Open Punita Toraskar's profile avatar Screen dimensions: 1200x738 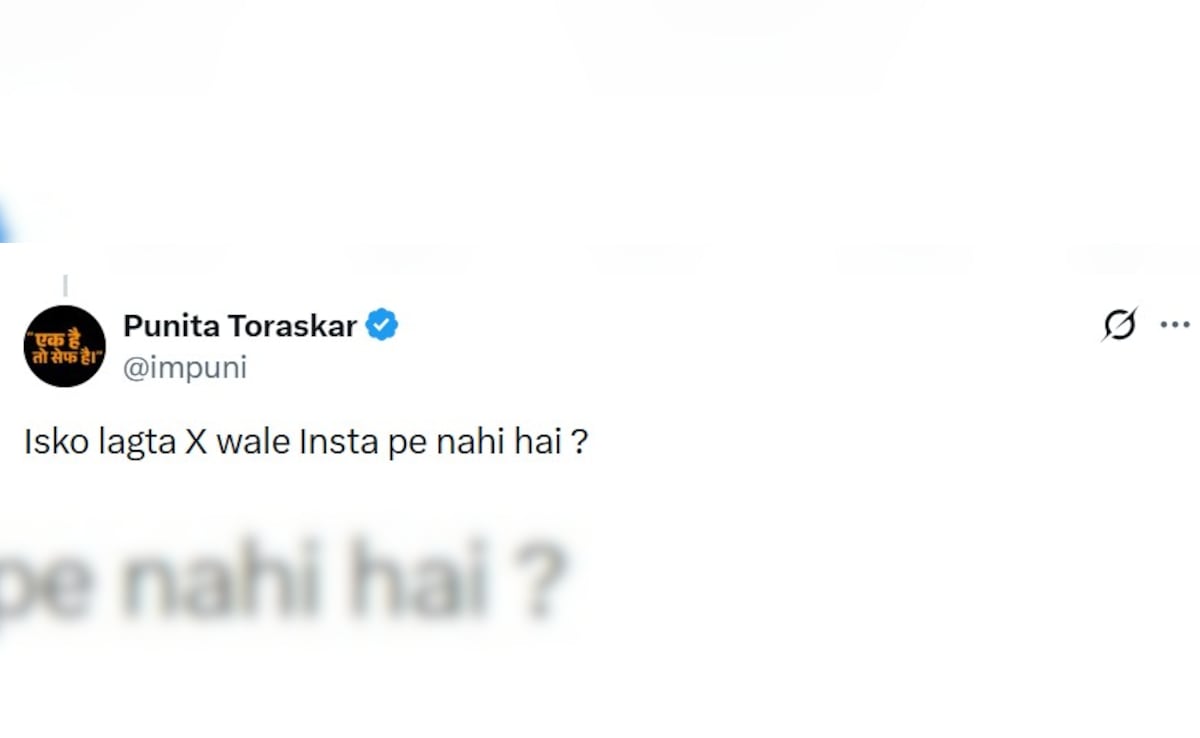[65, 346]
